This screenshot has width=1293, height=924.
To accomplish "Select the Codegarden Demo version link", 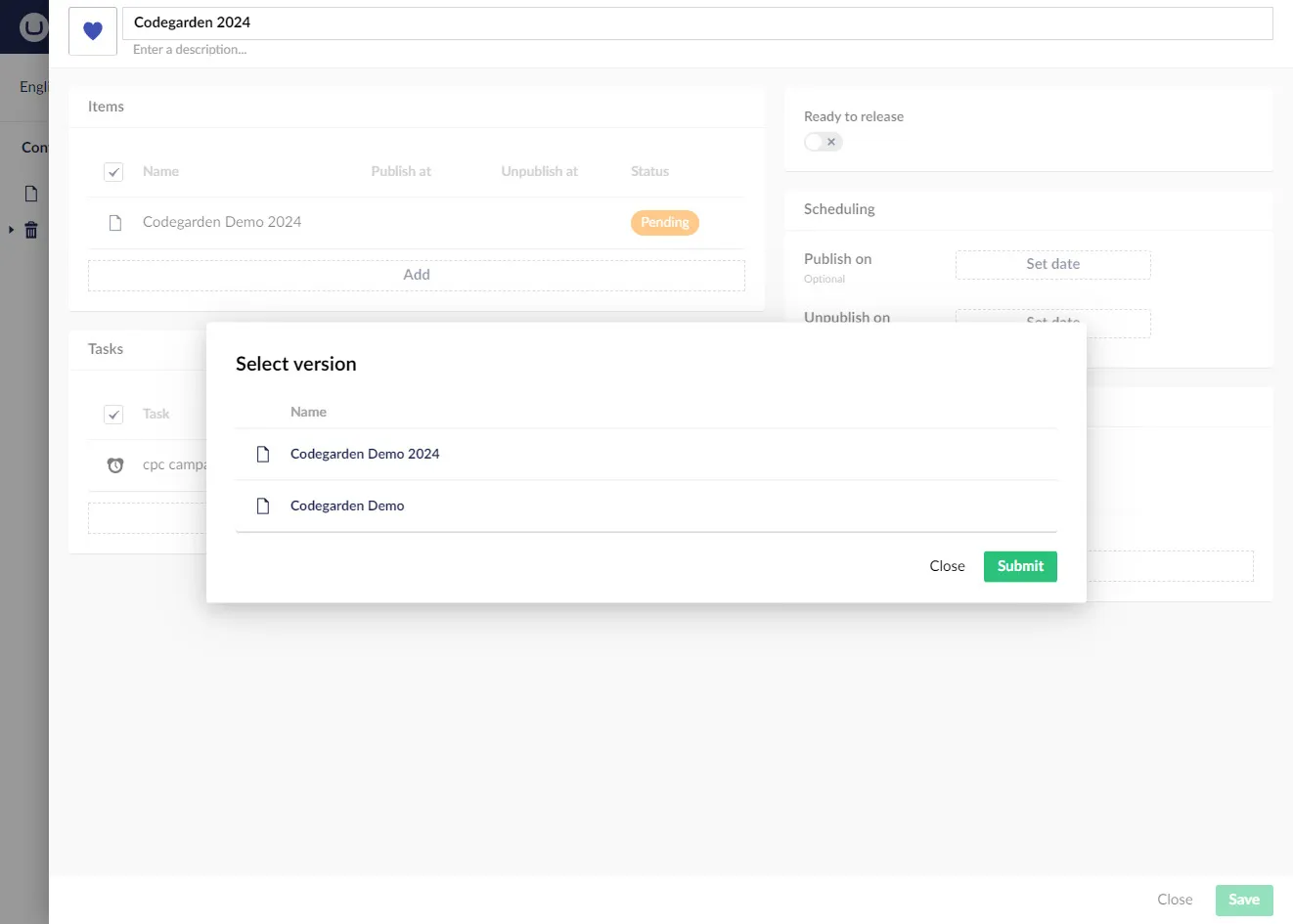I will pyautogui.click(x=346, y=505).
